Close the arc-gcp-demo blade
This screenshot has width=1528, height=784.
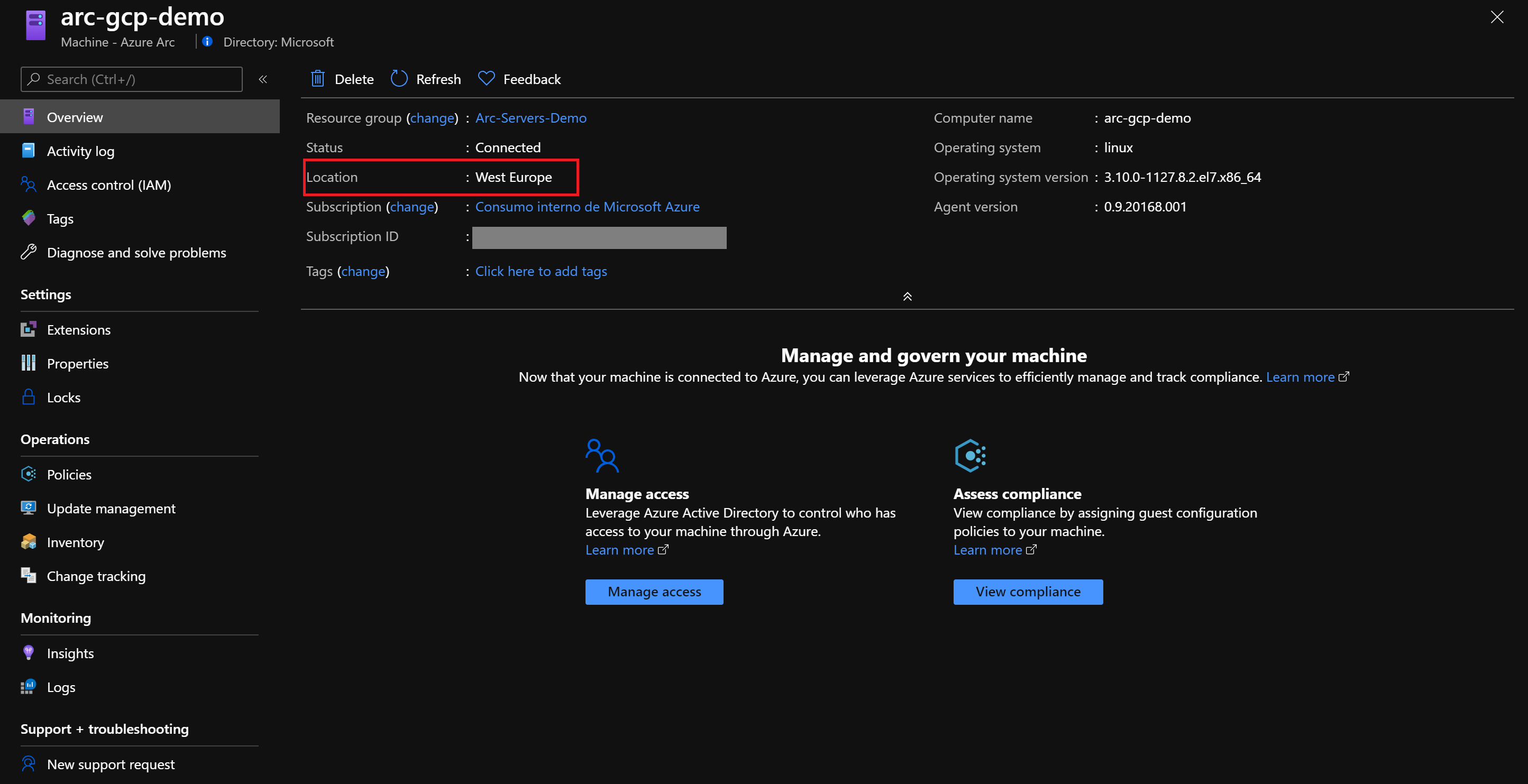coord(1497,16)
